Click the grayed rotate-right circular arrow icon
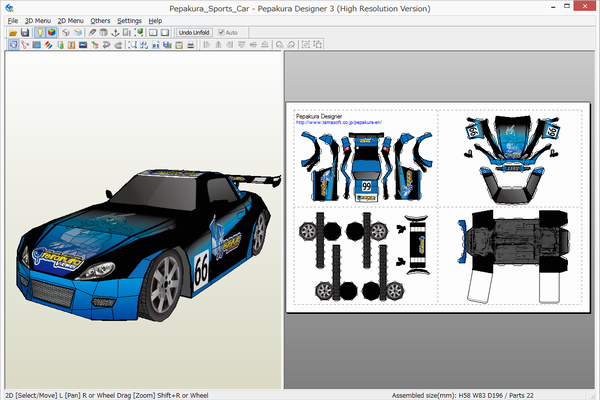 click(291, 45)
